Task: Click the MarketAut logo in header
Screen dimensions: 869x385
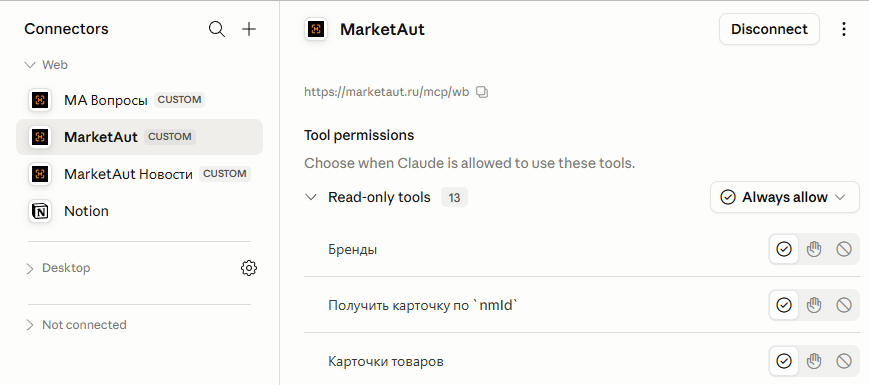Action: pos(316,29)
